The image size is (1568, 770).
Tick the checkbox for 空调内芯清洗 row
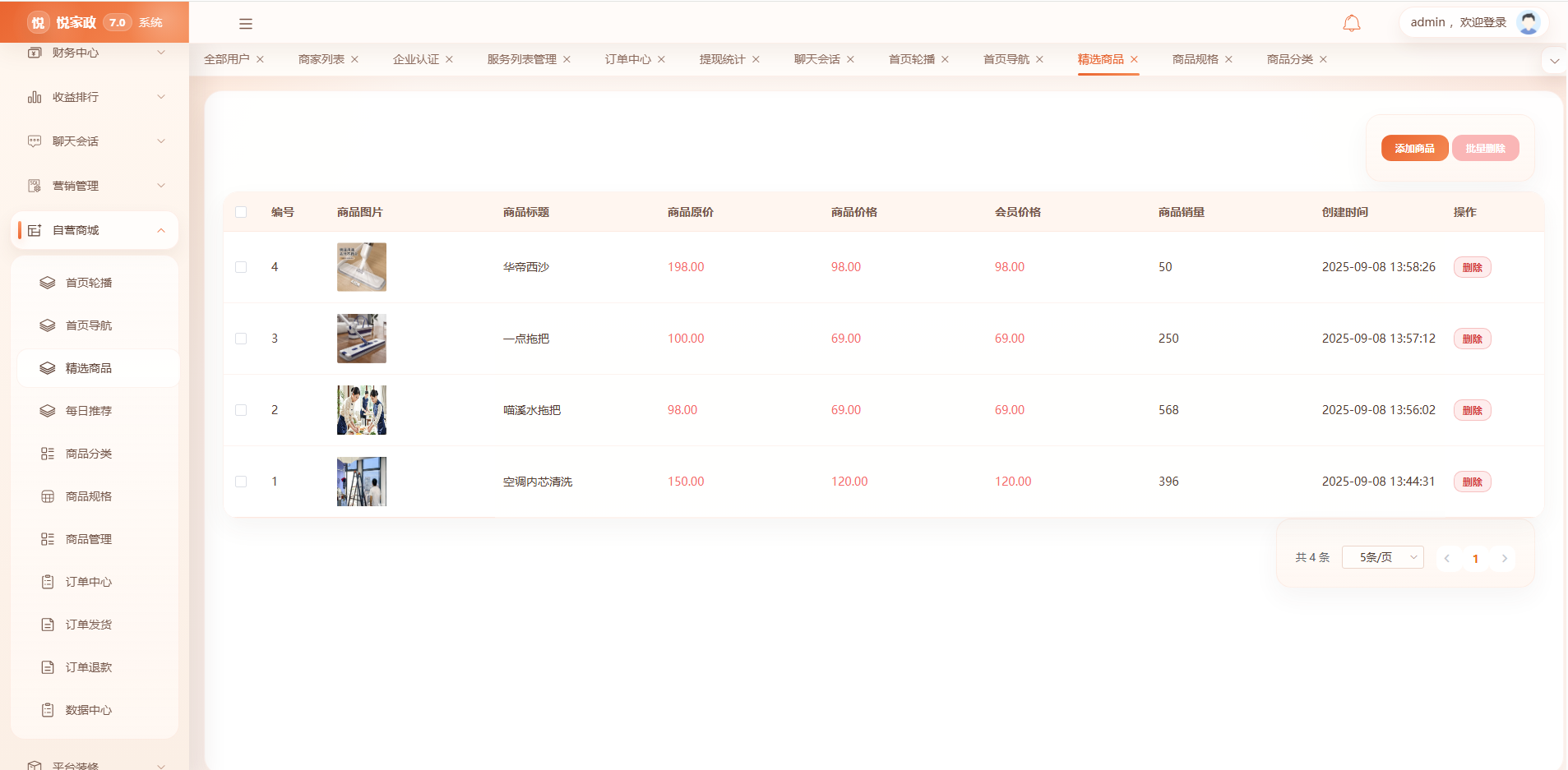pos(241,482)
